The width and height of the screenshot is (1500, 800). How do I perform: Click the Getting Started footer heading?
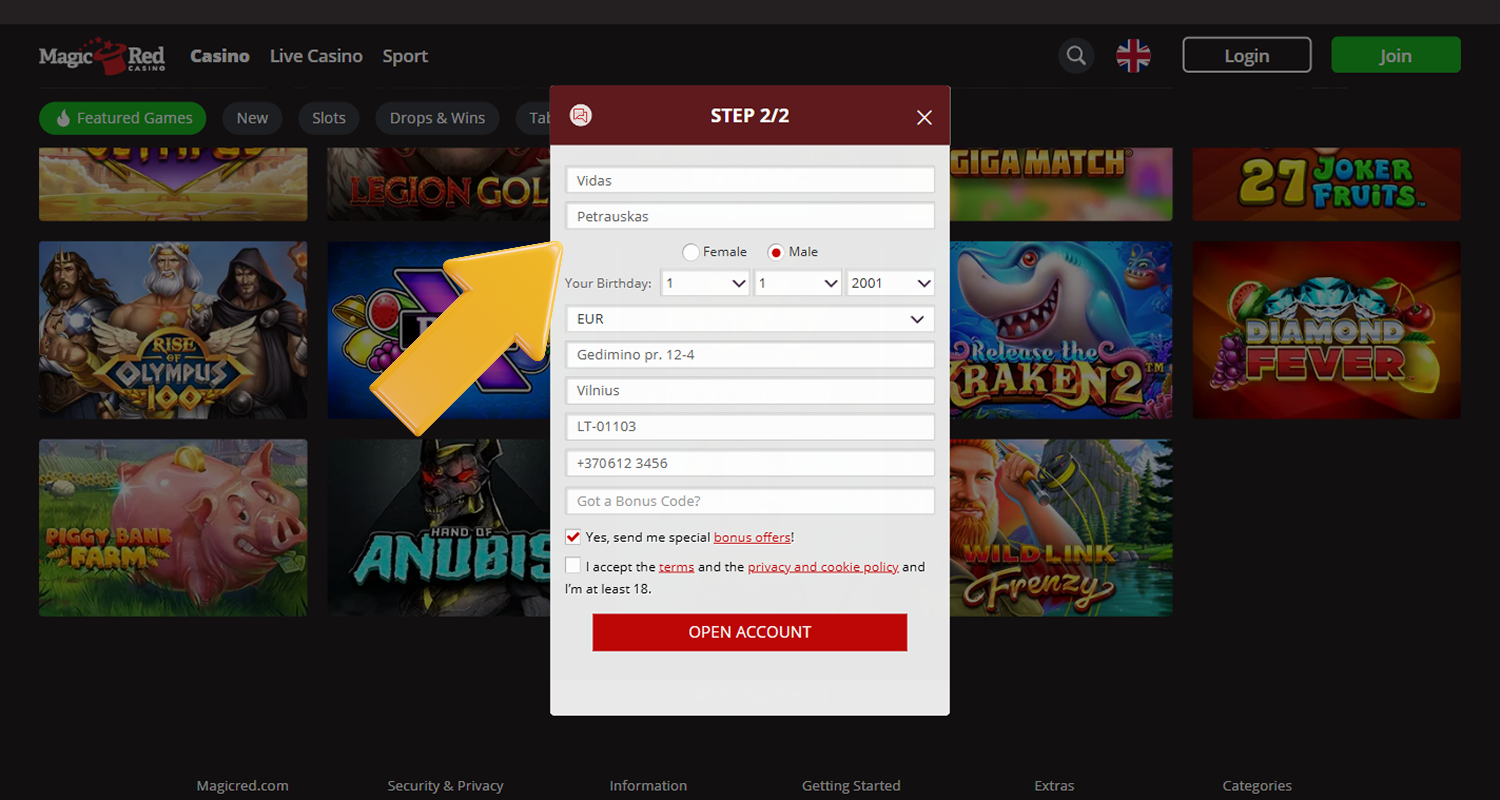(851, 786)
